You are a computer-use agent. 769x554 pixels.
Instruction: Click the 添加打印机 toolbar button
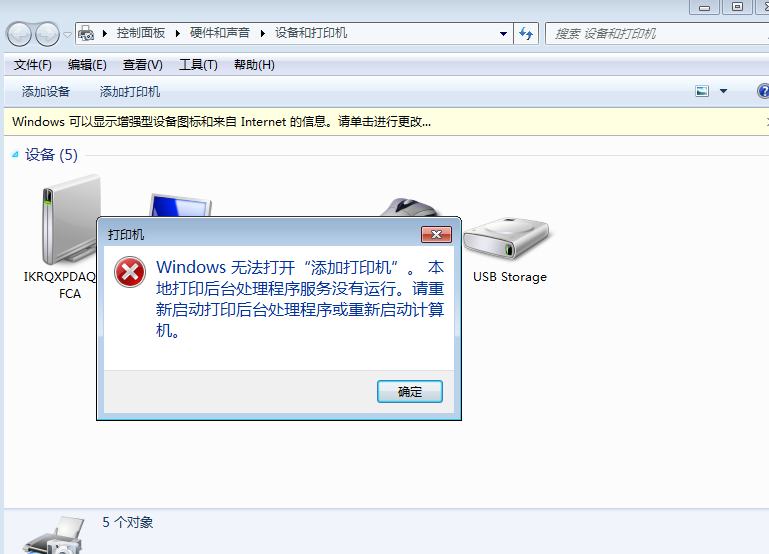point(130,92)
